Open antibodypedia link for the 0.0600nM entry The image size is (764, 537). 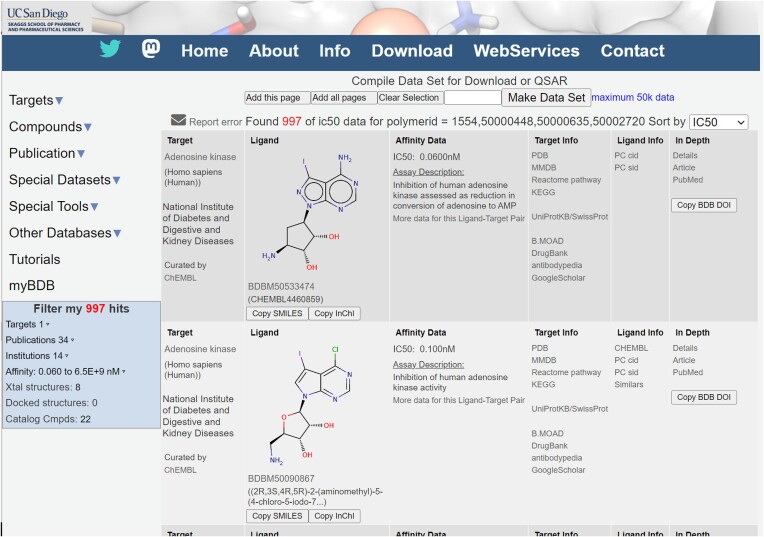(556, 265)
